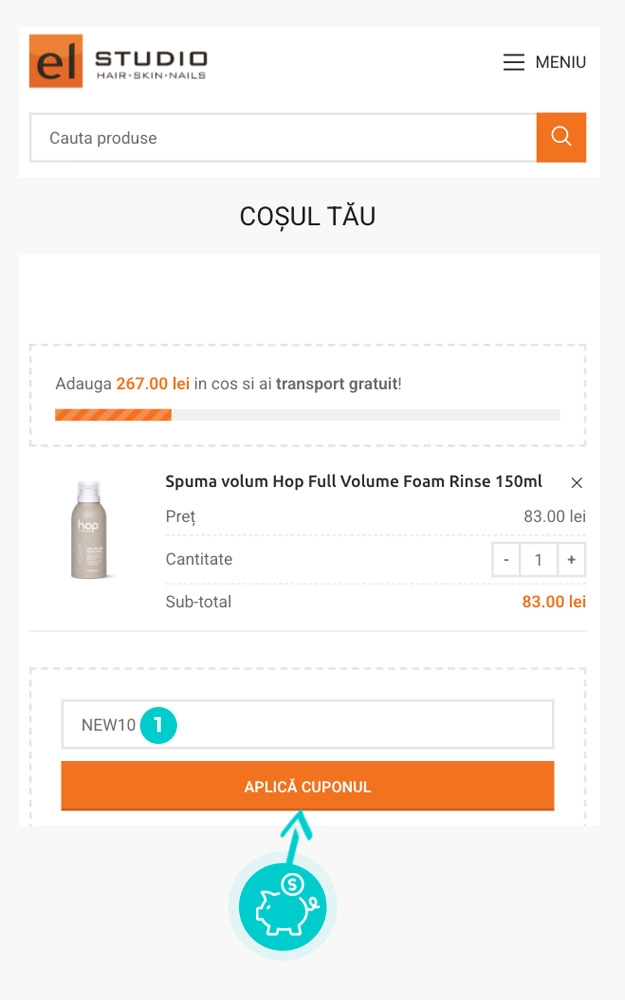Click the free transport progress bar
The width and height of the screenshot is (625, 1000).
(307, 415)
